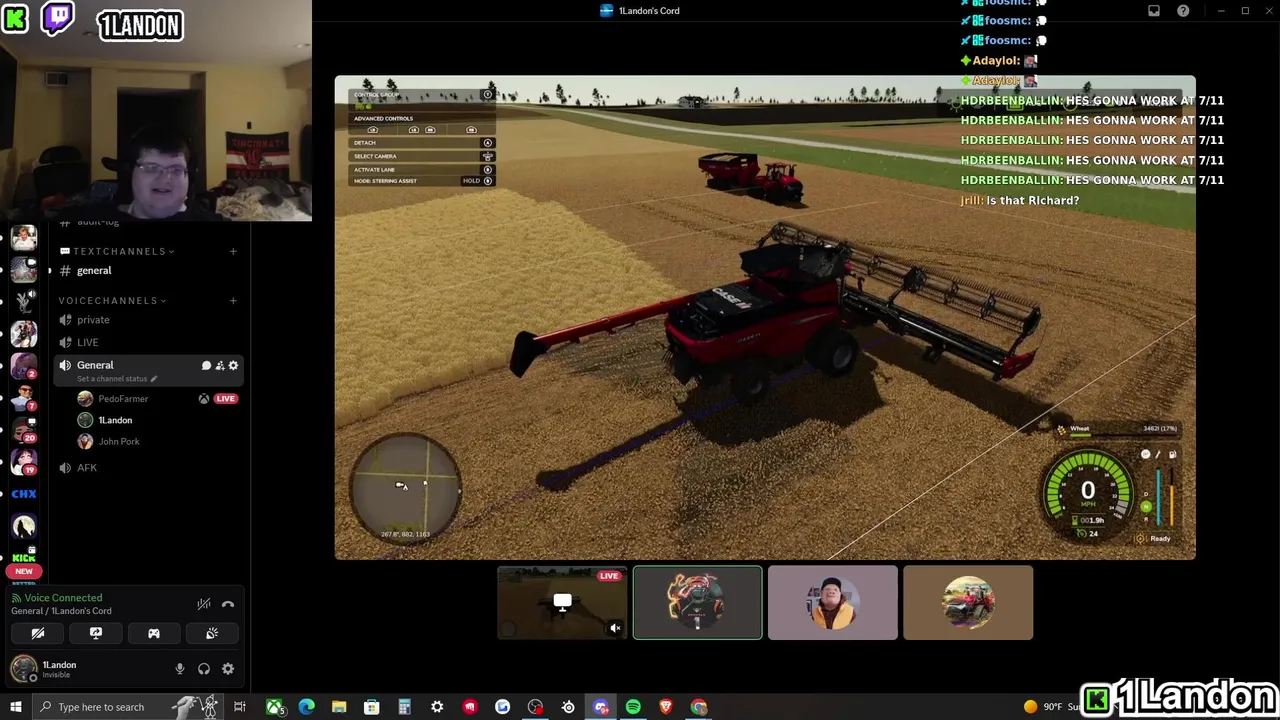Collapse the Voice Channels category
Screen dimensions: 1280x720
click(x=112, y=300)
